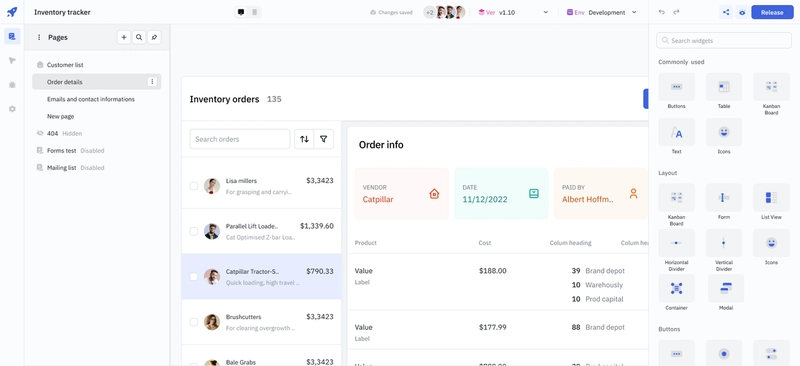The image size is (800, 366).
Task: Toggle the preview eye icon
Action: [742, 12]
